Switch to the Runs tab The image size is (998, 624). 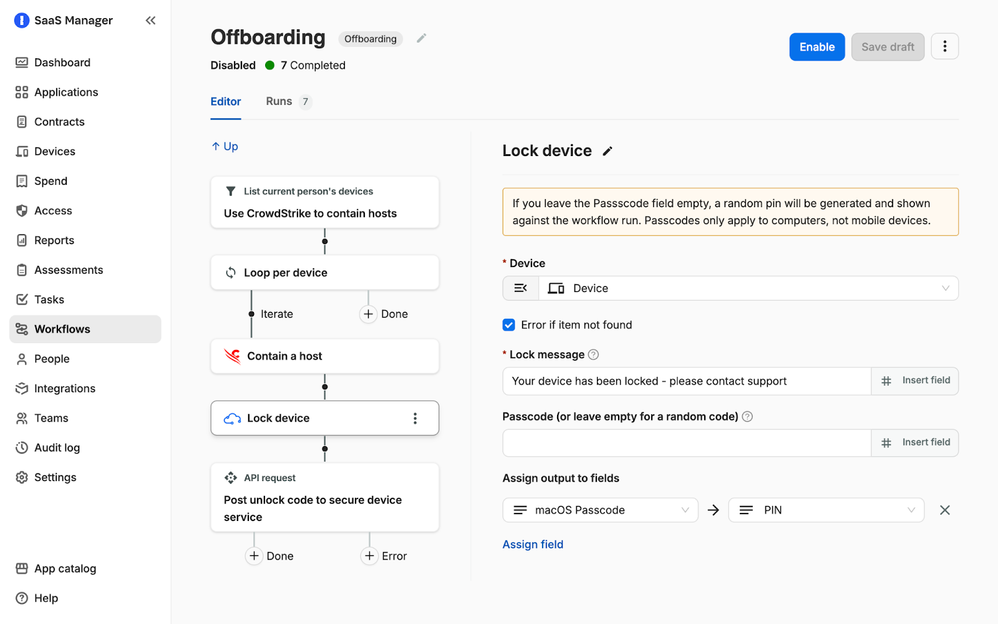279,102
